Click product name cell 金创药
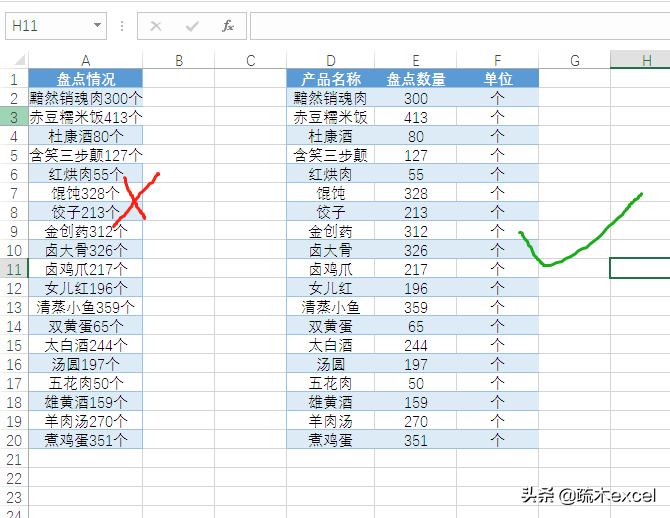Viewport: 670px width, 518px height. 330,231
